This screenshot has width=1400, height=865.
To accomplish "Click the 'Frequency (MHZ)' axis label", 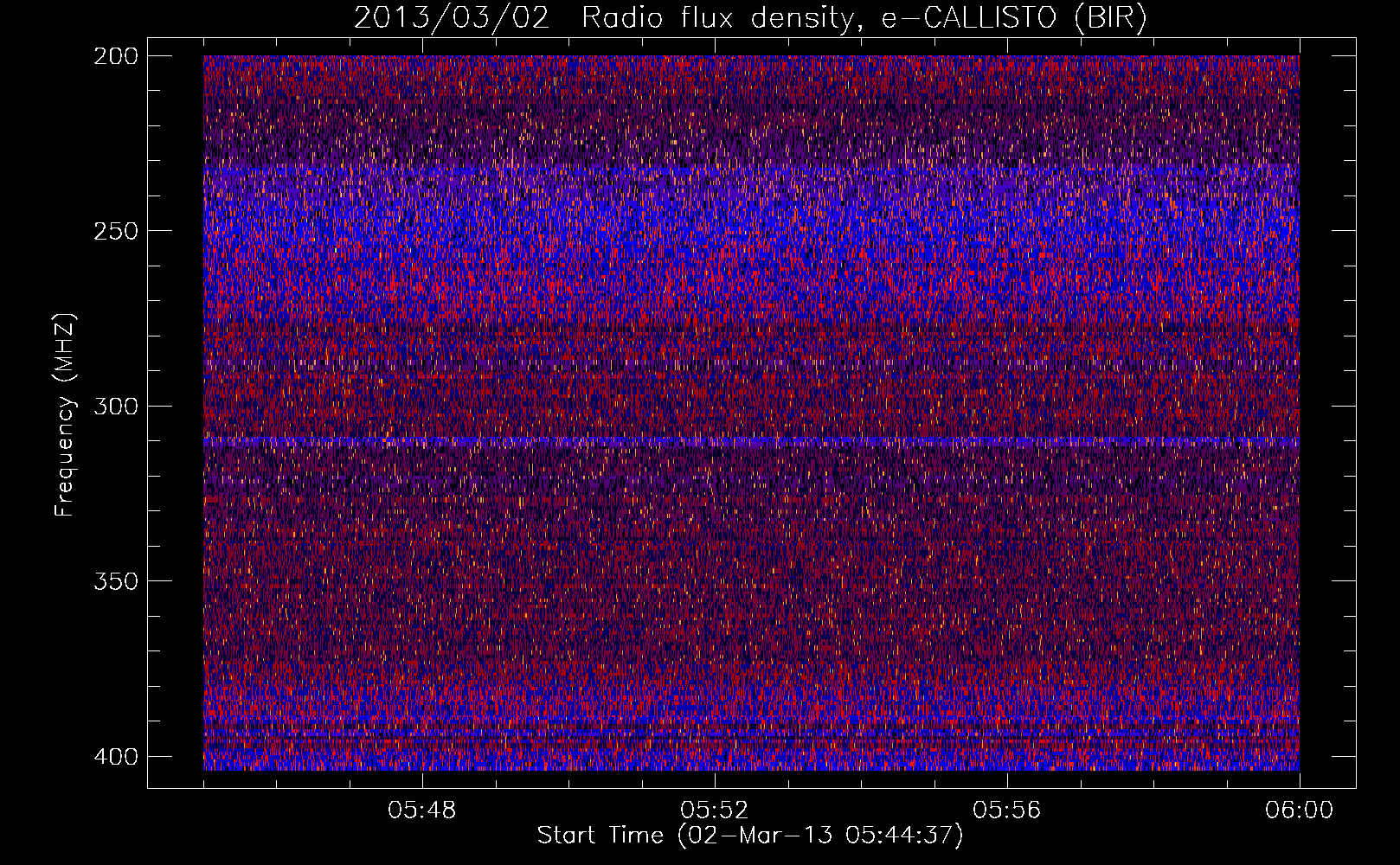I will tap(65, 415).
